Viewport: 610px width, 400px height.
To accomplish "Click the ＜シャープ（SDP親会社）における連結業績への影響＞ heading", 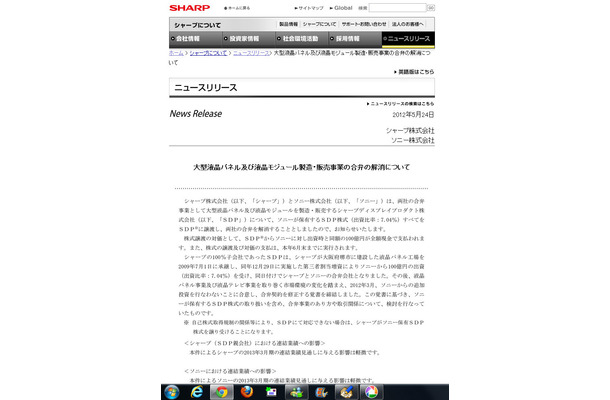I will click(x=254, y=343).
